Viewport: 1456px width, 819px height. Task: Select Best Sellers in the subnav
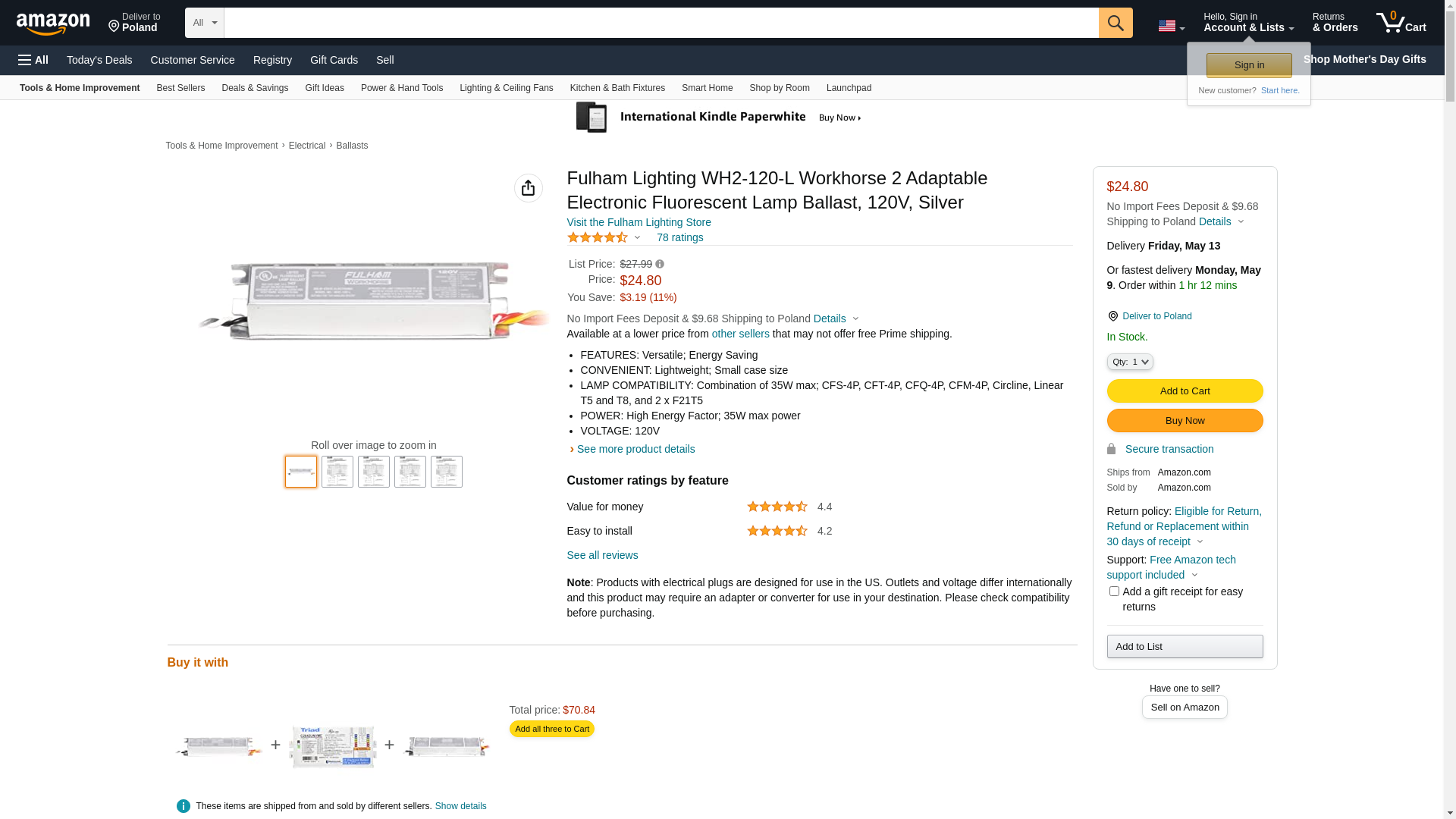[180, 88]
